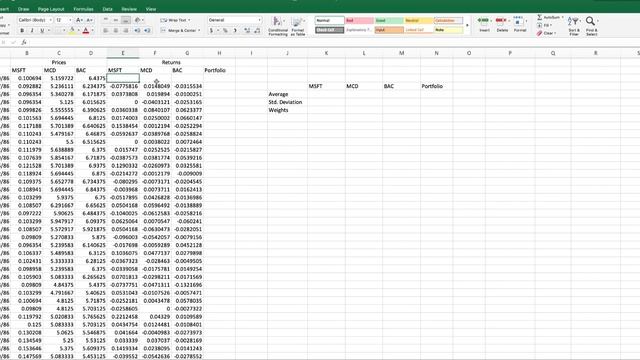Expand the Merge & Center dropdown arrow

click(x=199, y=31)
